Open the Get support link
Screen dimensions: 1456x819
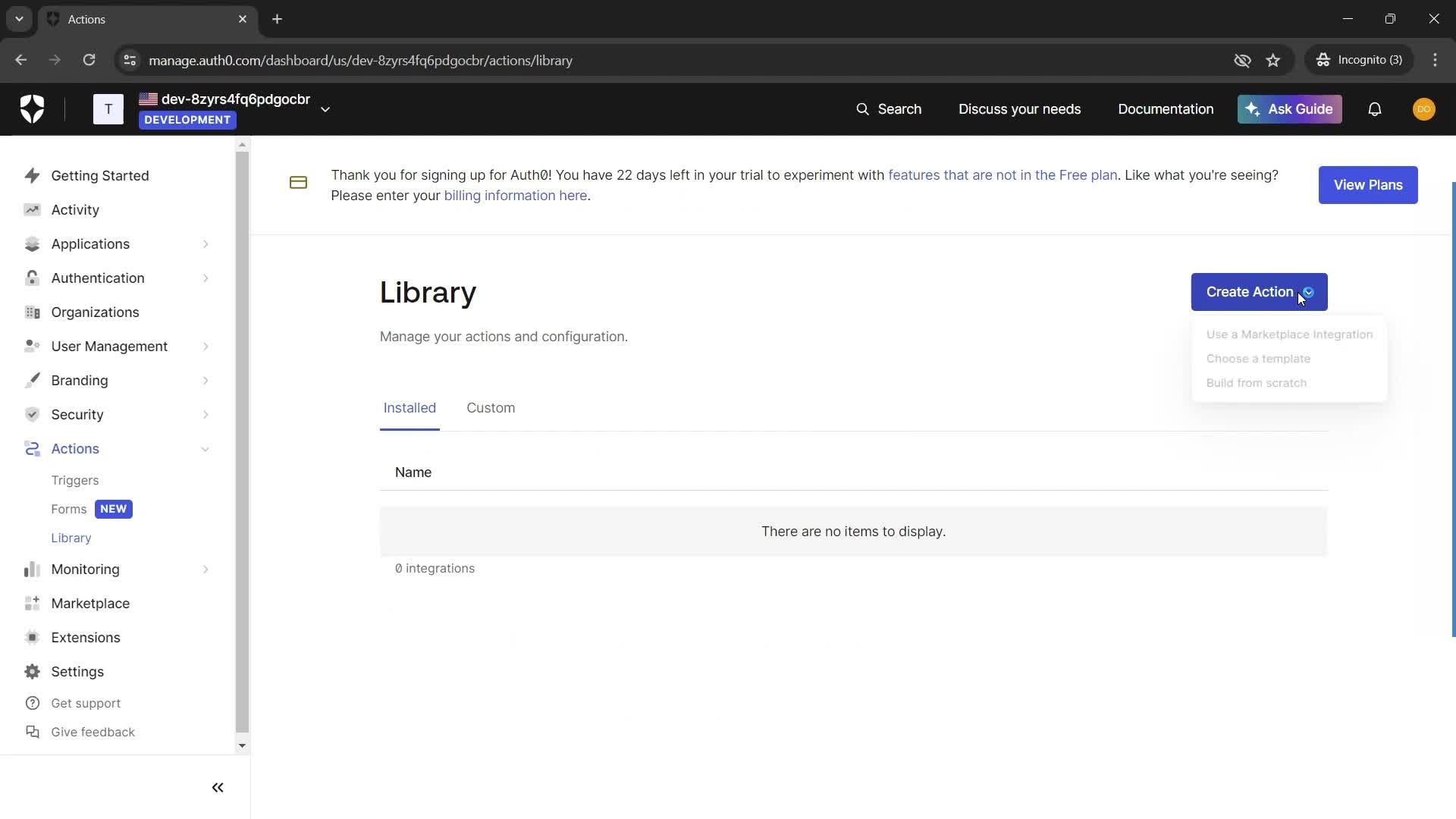[86, 704]
